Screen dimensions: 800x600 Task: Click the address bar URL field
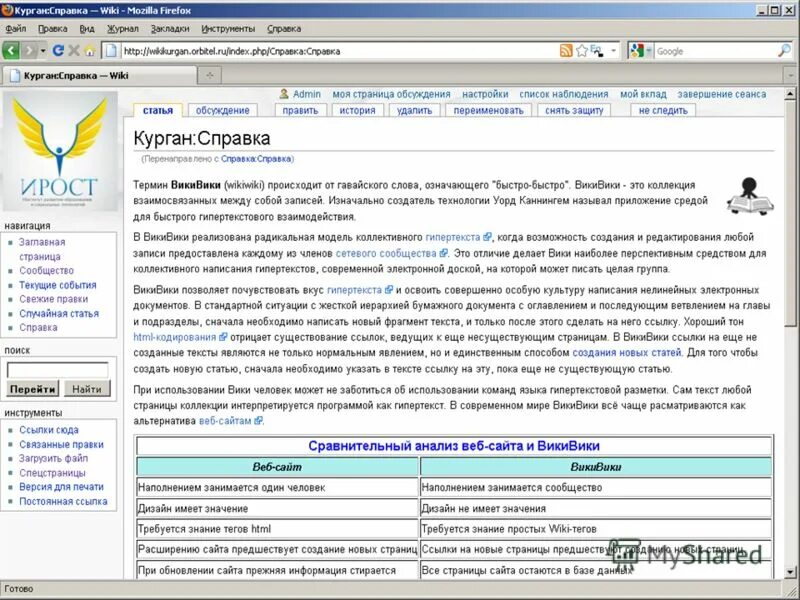pyautogui.click(x=339, y=51)
